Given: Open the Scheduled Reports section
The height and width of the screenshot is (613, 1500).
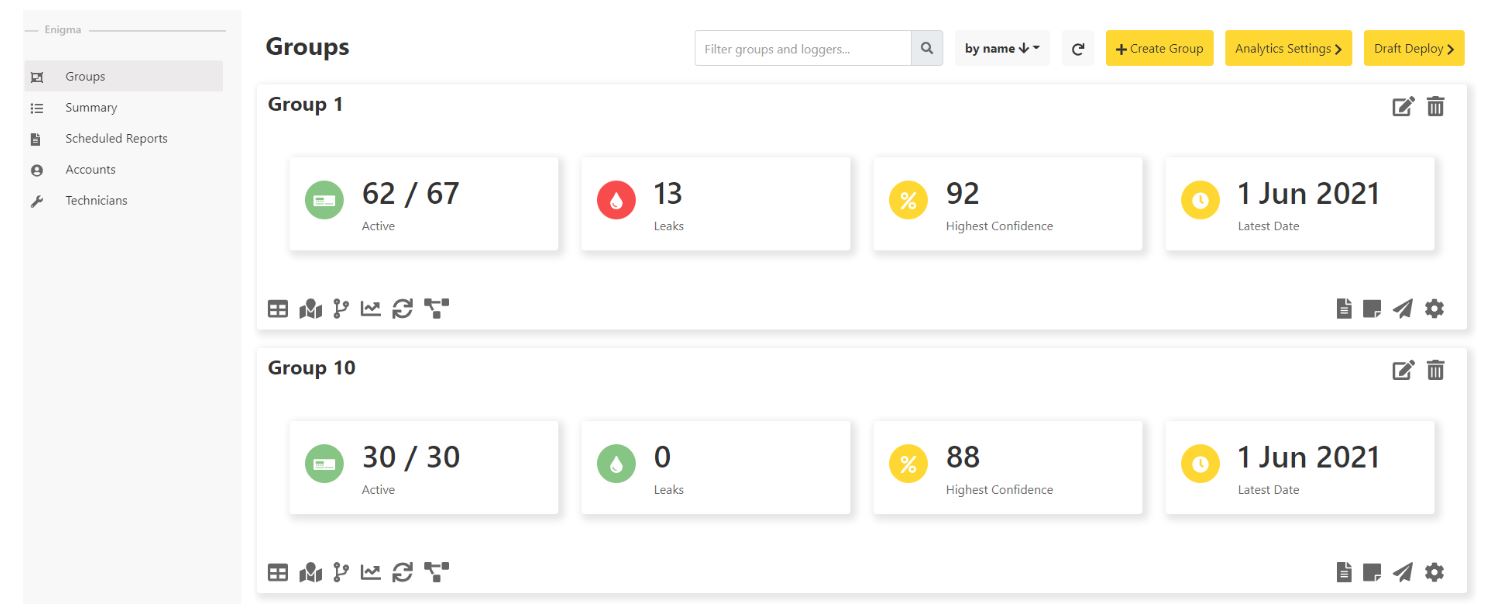Looking at the screenshot, I should click(x=114, y=138).
